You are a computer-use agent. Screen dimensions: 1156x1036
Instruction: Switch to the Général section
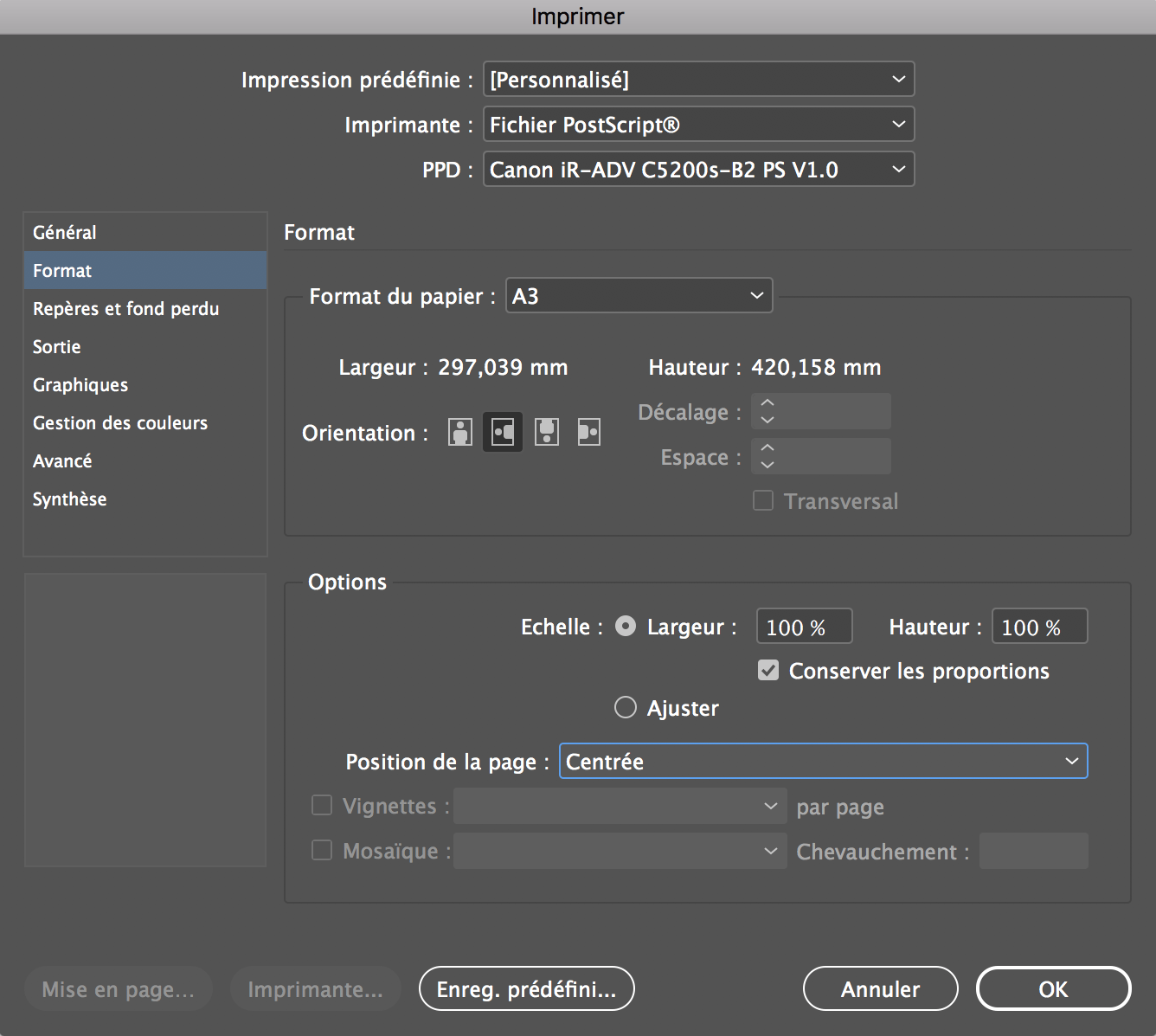65,233
